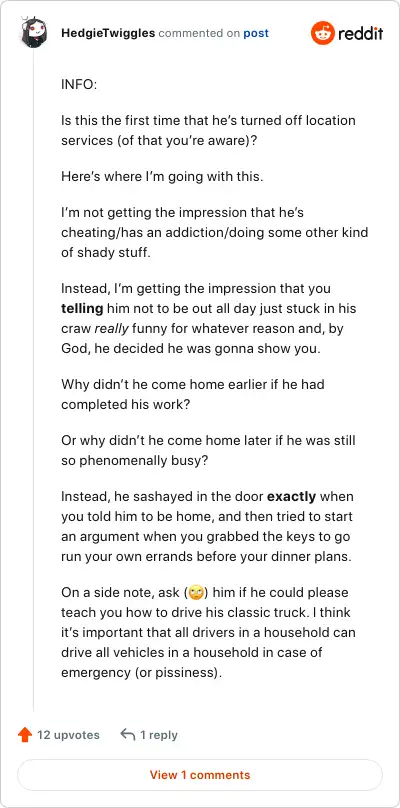This screenshot has width=400, height=808.
Task: Click the "Here's where I'm going with this." sentence
Action: click(162, 176)
